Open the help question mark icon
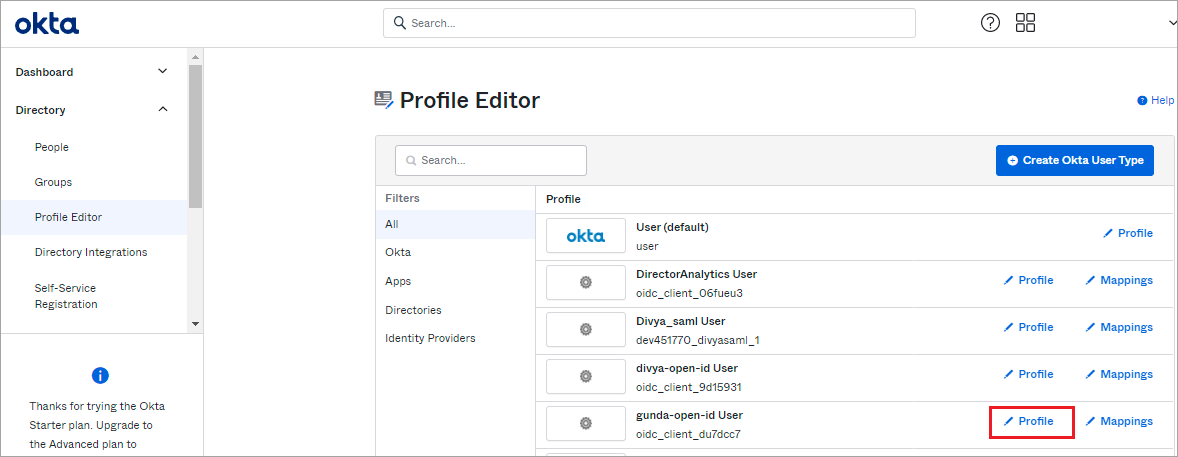The image size is (1178, 457). coord(990,23)
